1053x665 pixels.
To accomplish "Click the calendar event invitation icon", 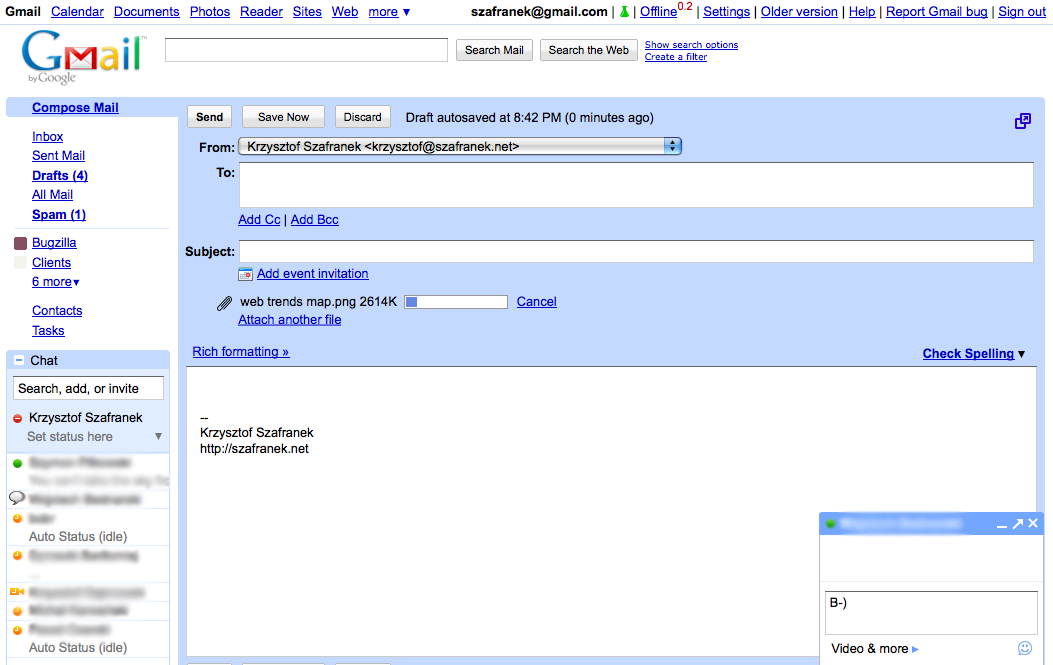I will pos(245,274).
